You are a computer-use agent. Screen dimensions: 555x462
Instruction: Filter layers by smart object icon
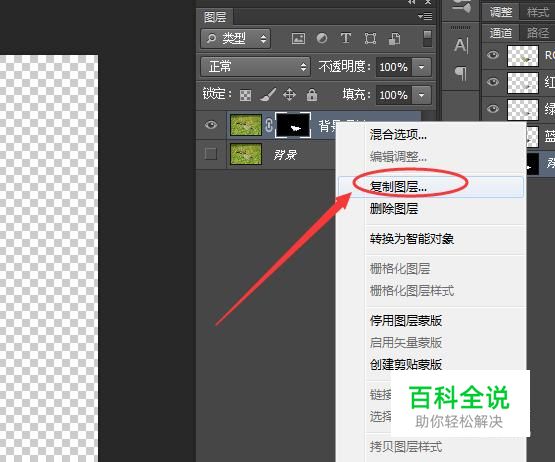(x=394, y=39)
